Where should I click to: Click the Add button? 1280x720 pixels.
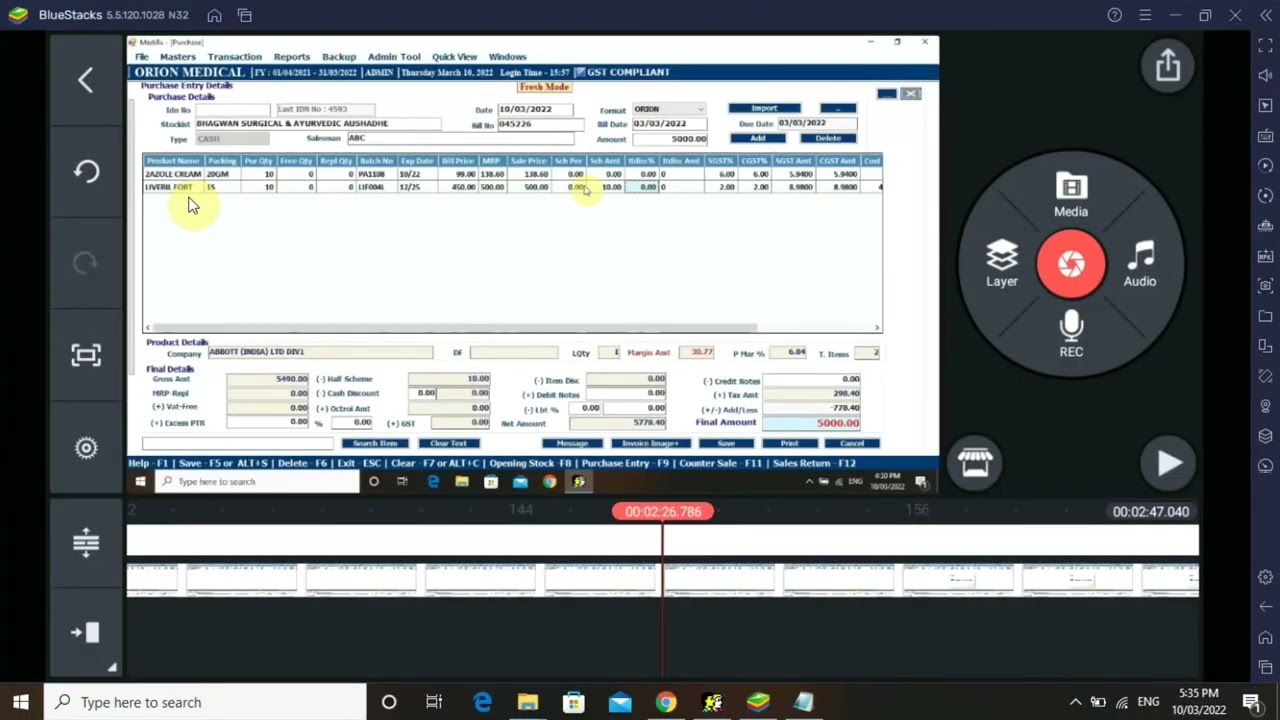click(758, 138)
